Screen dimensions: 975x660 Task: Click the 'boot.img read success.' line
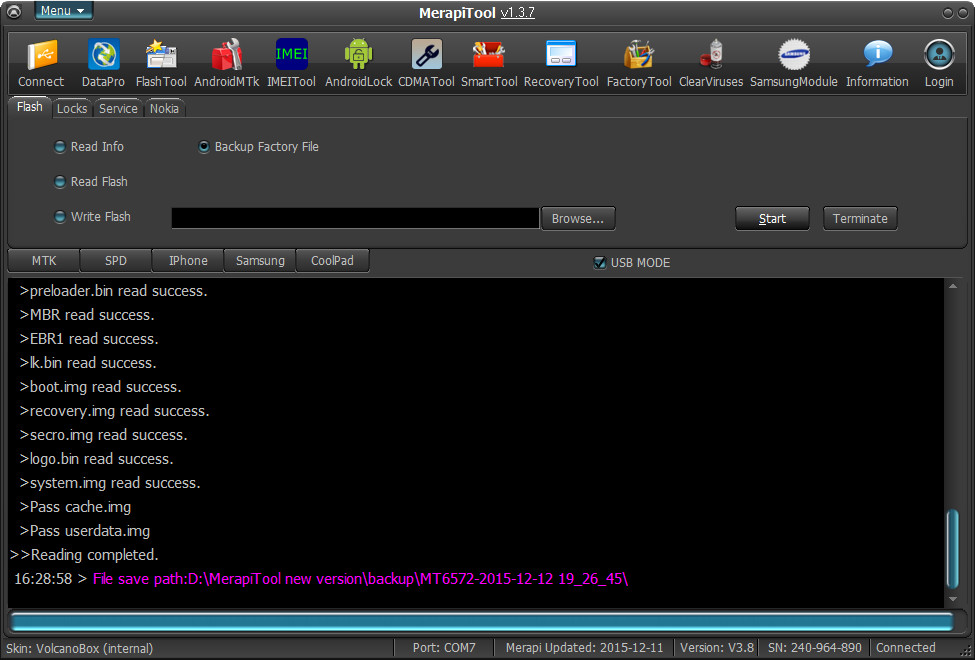point(100,387)
